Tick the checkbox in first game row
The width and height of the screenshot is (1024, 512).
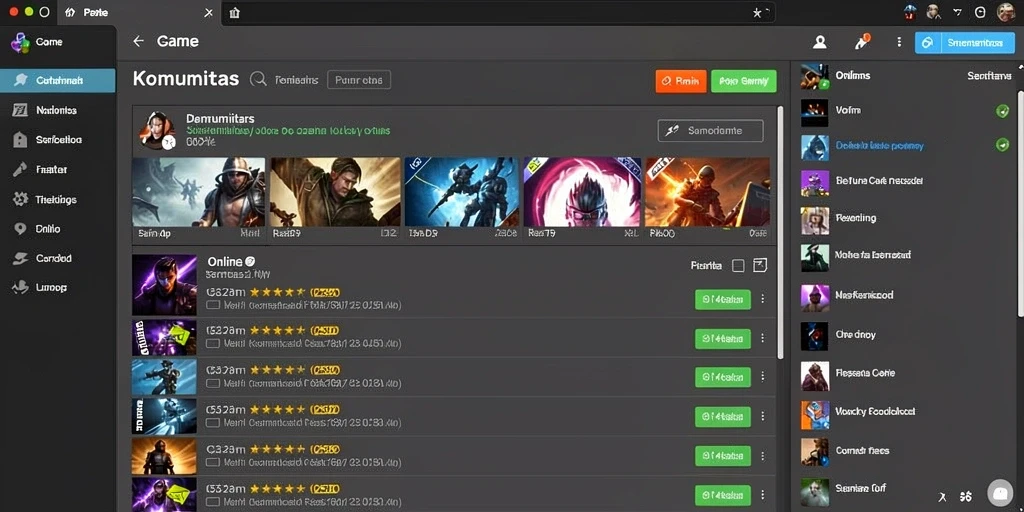(x=212, y=305)
